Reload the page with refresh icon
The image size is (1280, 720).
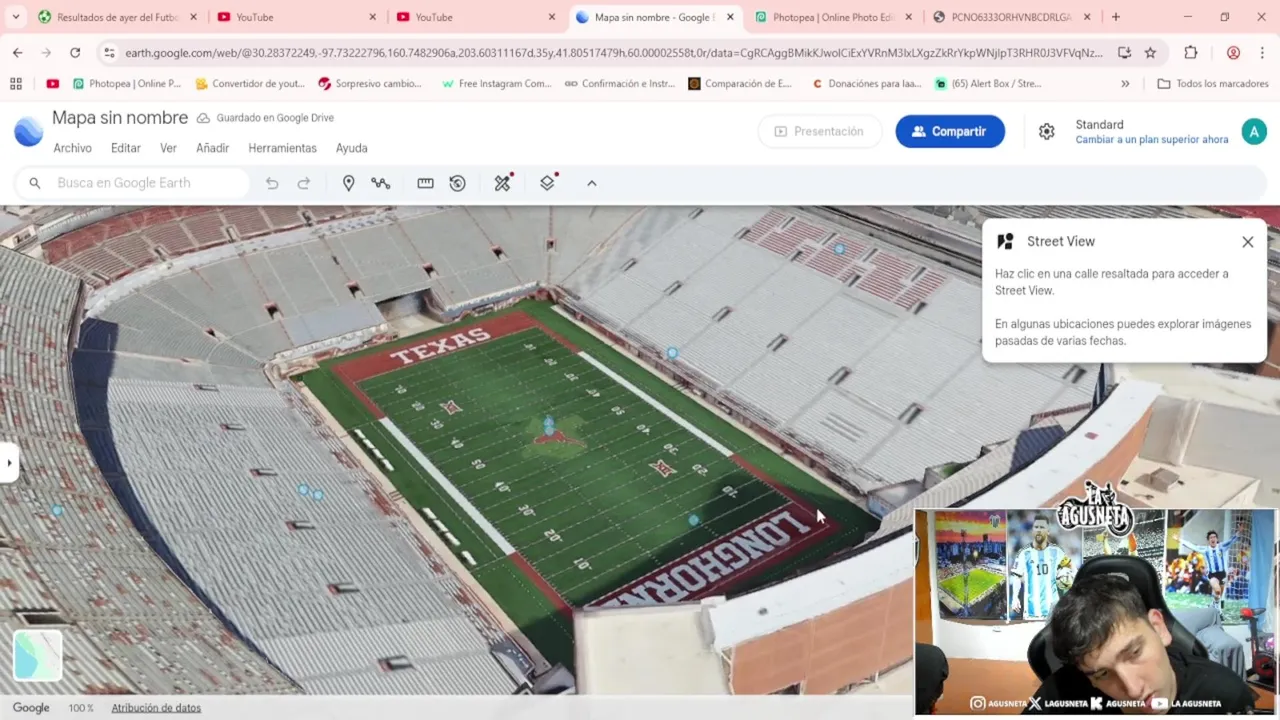(75, 53)
